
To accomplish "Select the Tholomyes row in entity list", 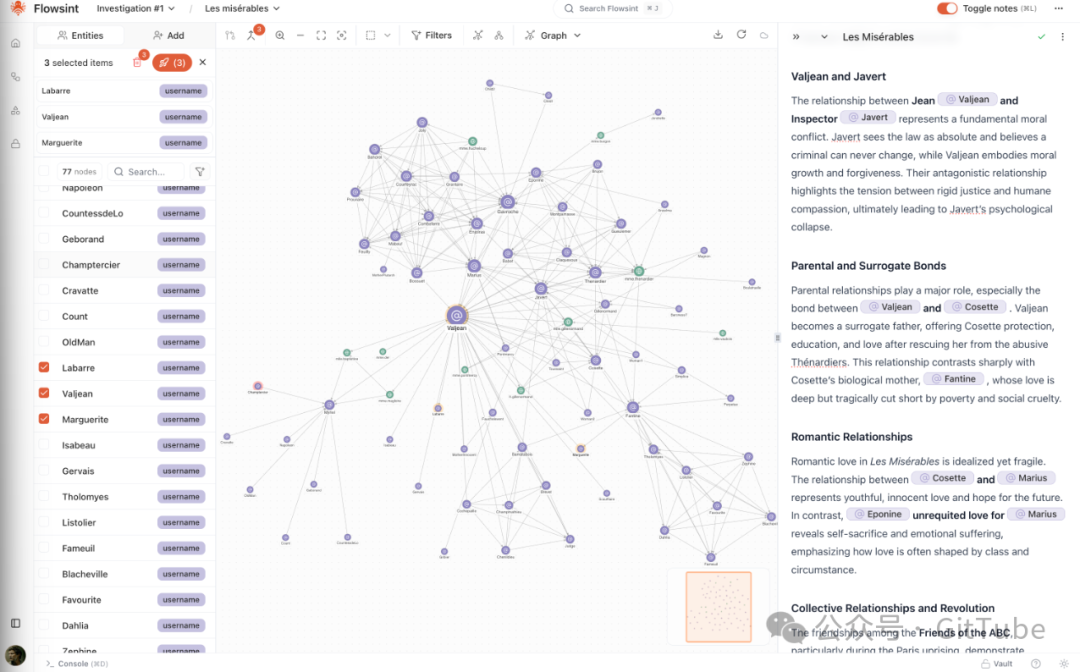I will tap(125, 496).
